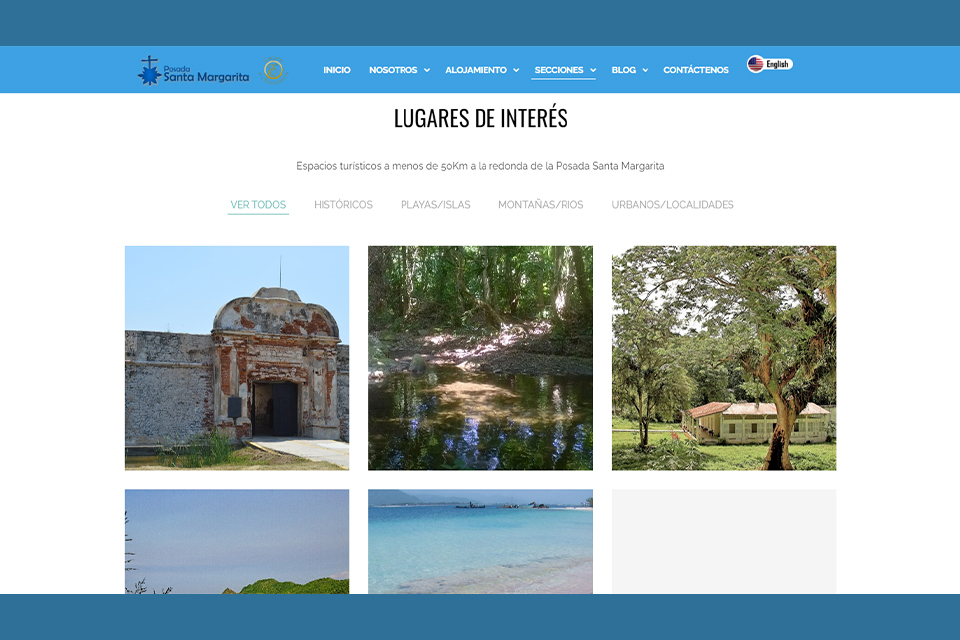Image resolution: width=960 pixels, height=640 pixels.
Task: Switch language to English
Action: pos(778,64)
